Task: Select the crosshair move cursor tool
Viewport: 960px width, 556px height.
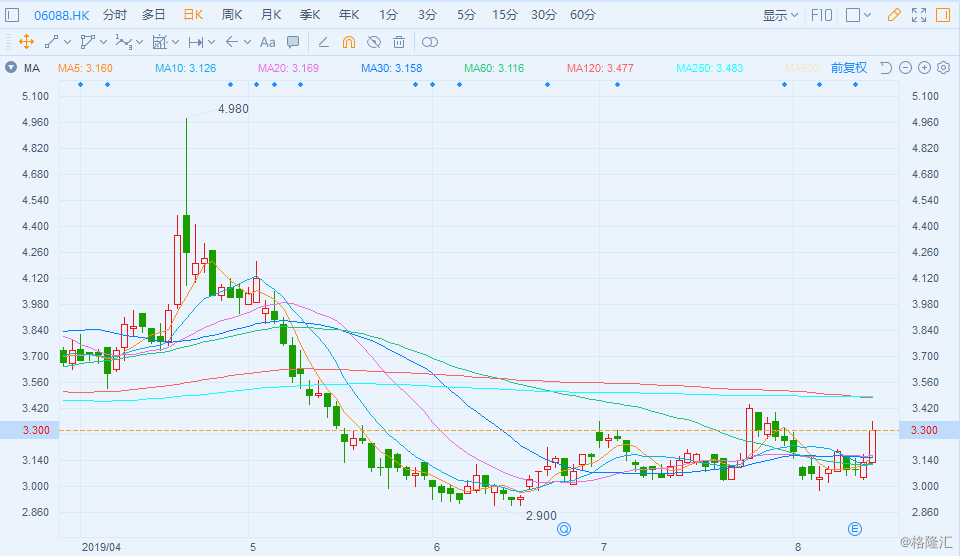Action: (x=26, y=42)
